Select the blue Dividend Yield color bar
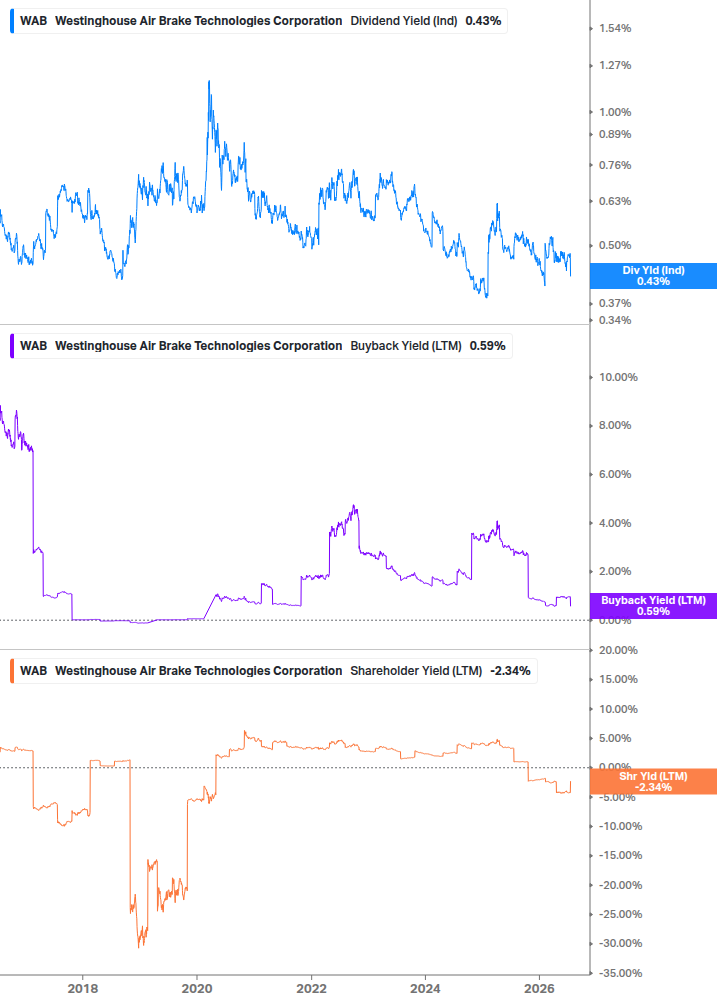Viewport: 717px width, 1005px height. pos(12,21)
